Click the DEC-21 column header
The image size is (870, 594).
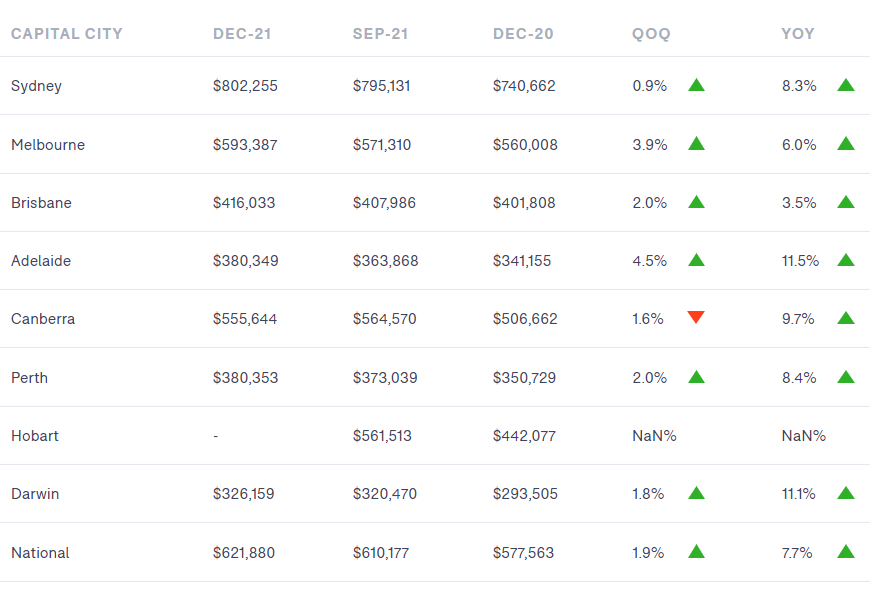click(242, 34)
